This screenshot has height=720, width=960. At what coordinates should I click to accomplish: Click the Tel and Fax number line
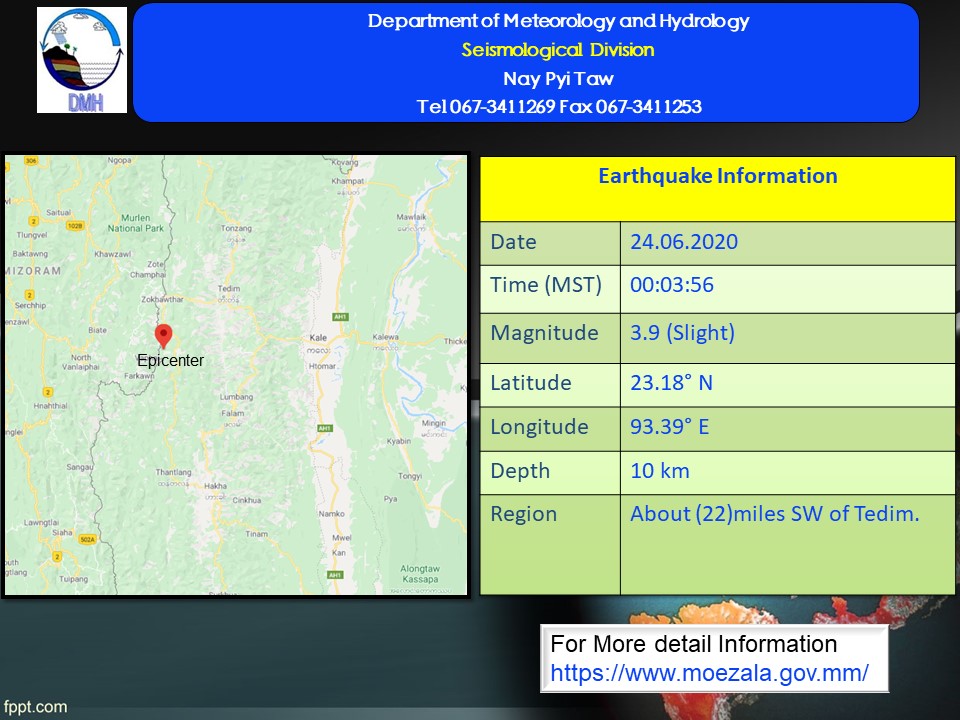[558, 107]
